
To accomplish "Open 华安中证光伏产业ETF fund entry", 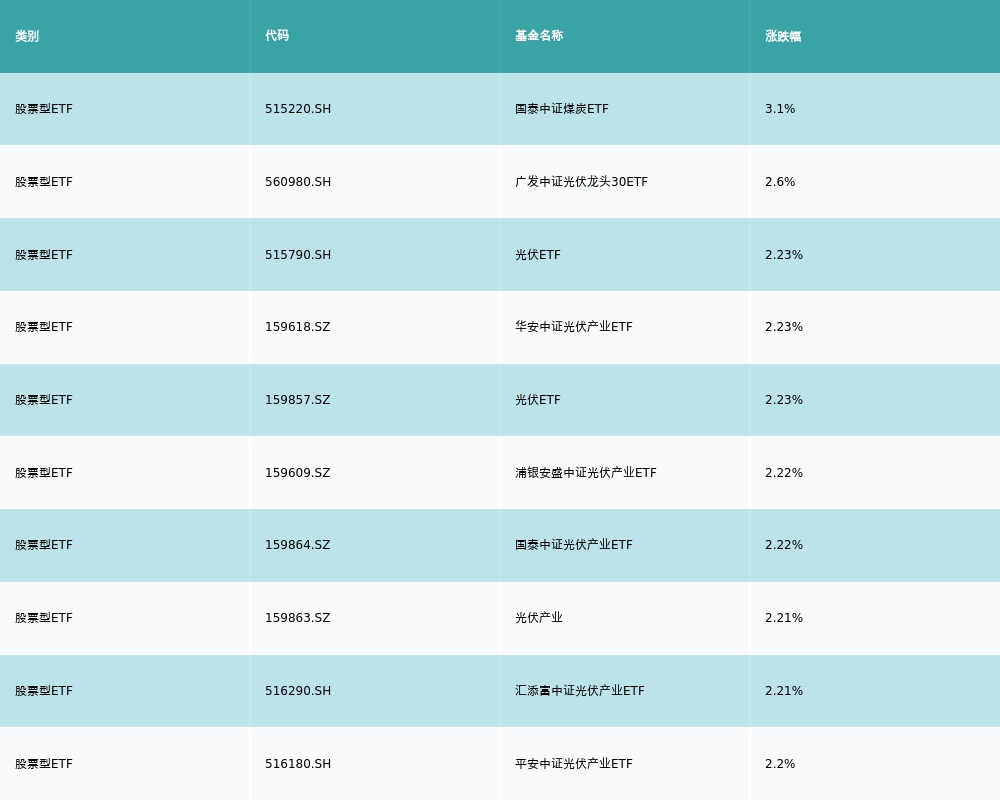I will coord(573,327).
